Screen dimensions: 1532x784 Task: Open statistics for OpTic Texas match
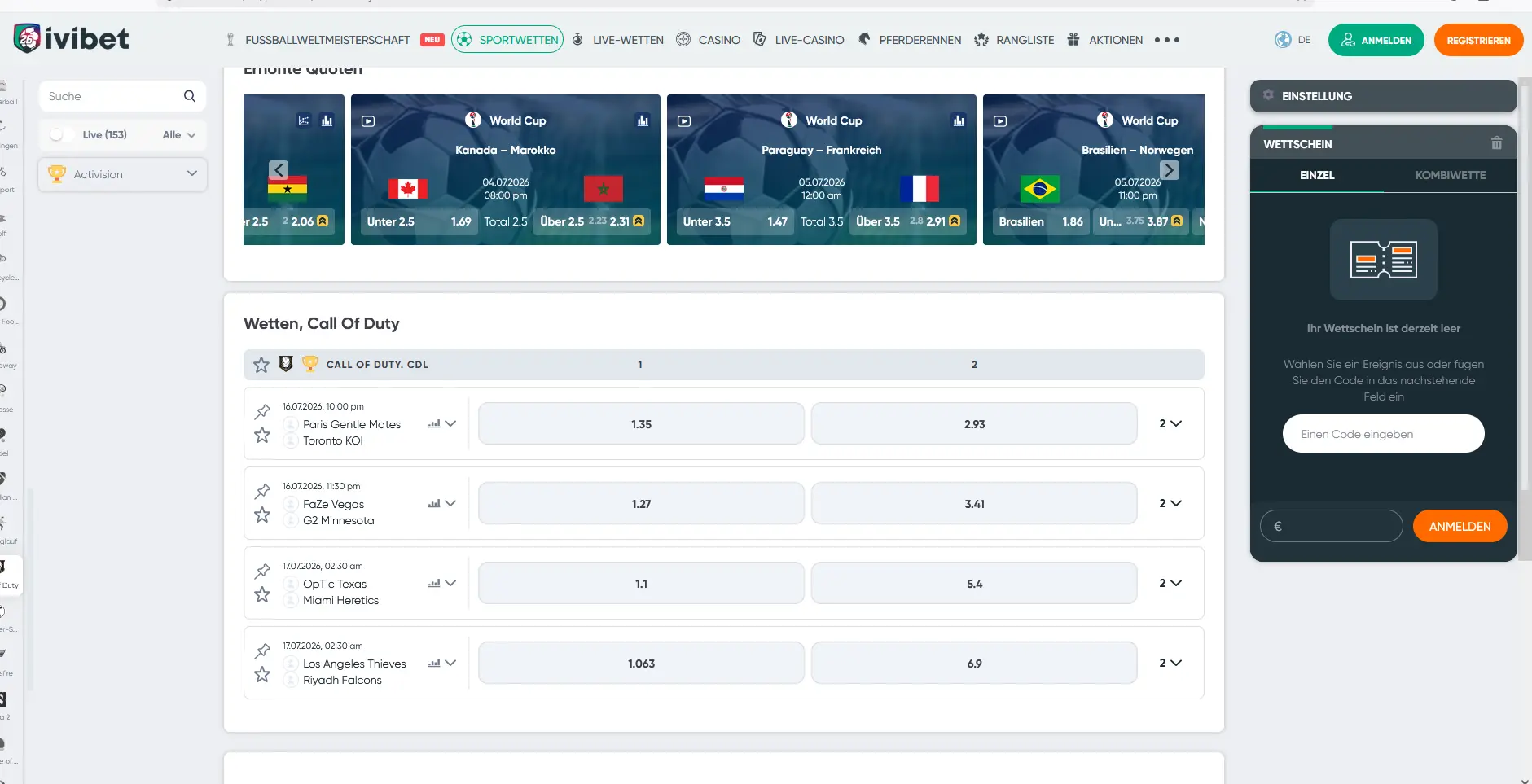[434, 584]
